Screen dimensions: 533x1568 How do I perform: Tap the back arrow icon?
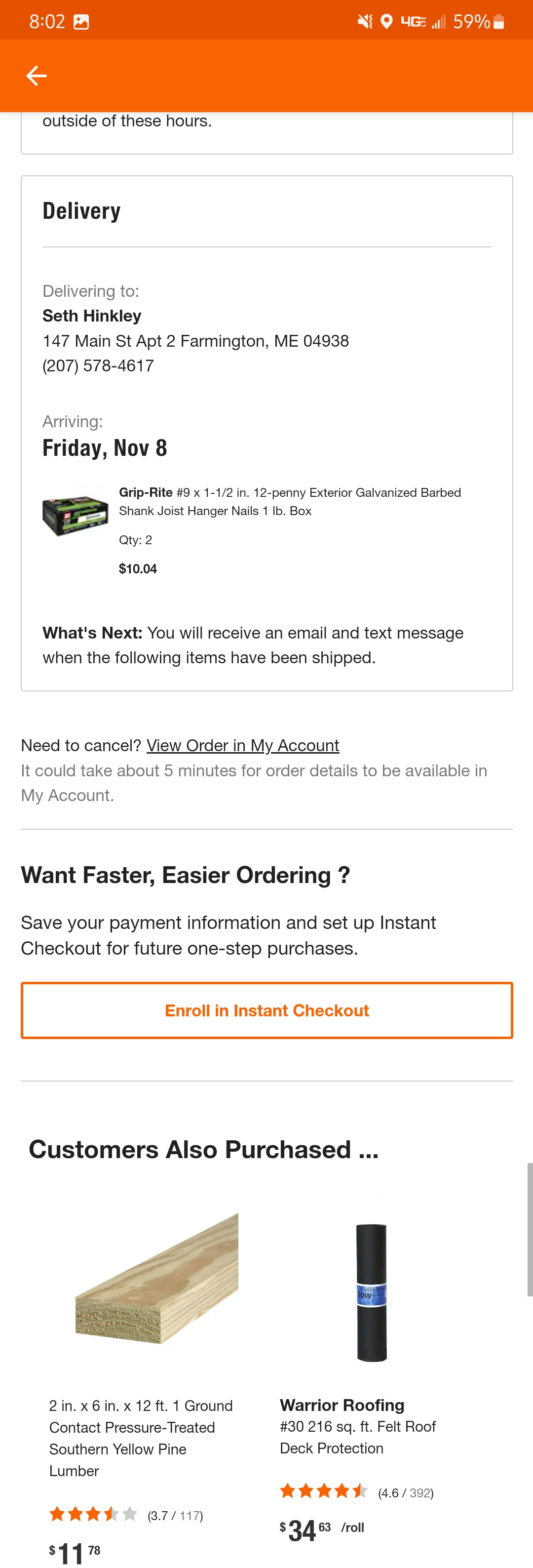pos(37,76)
